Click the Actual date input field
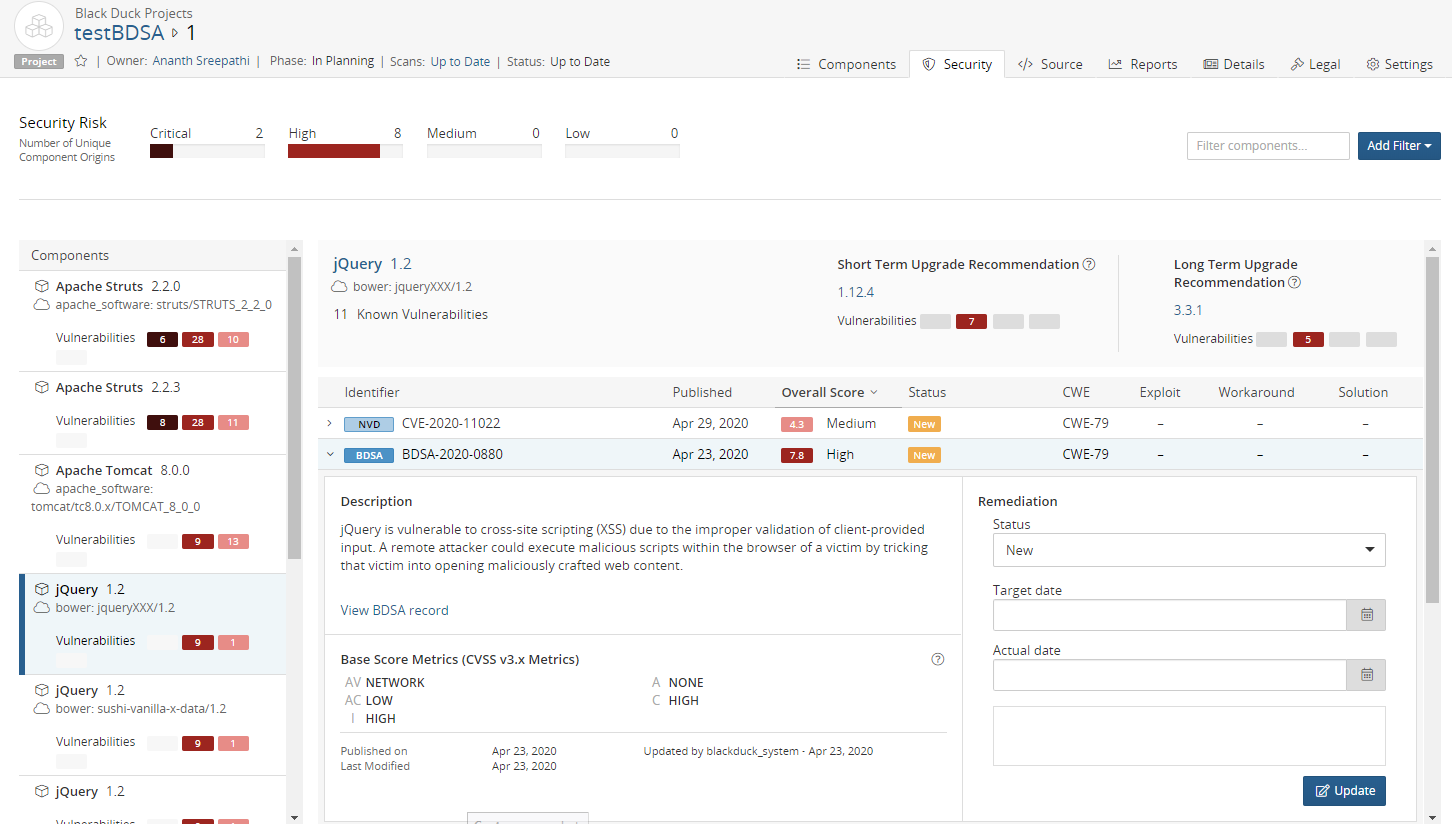 (x=1170, y=675)
